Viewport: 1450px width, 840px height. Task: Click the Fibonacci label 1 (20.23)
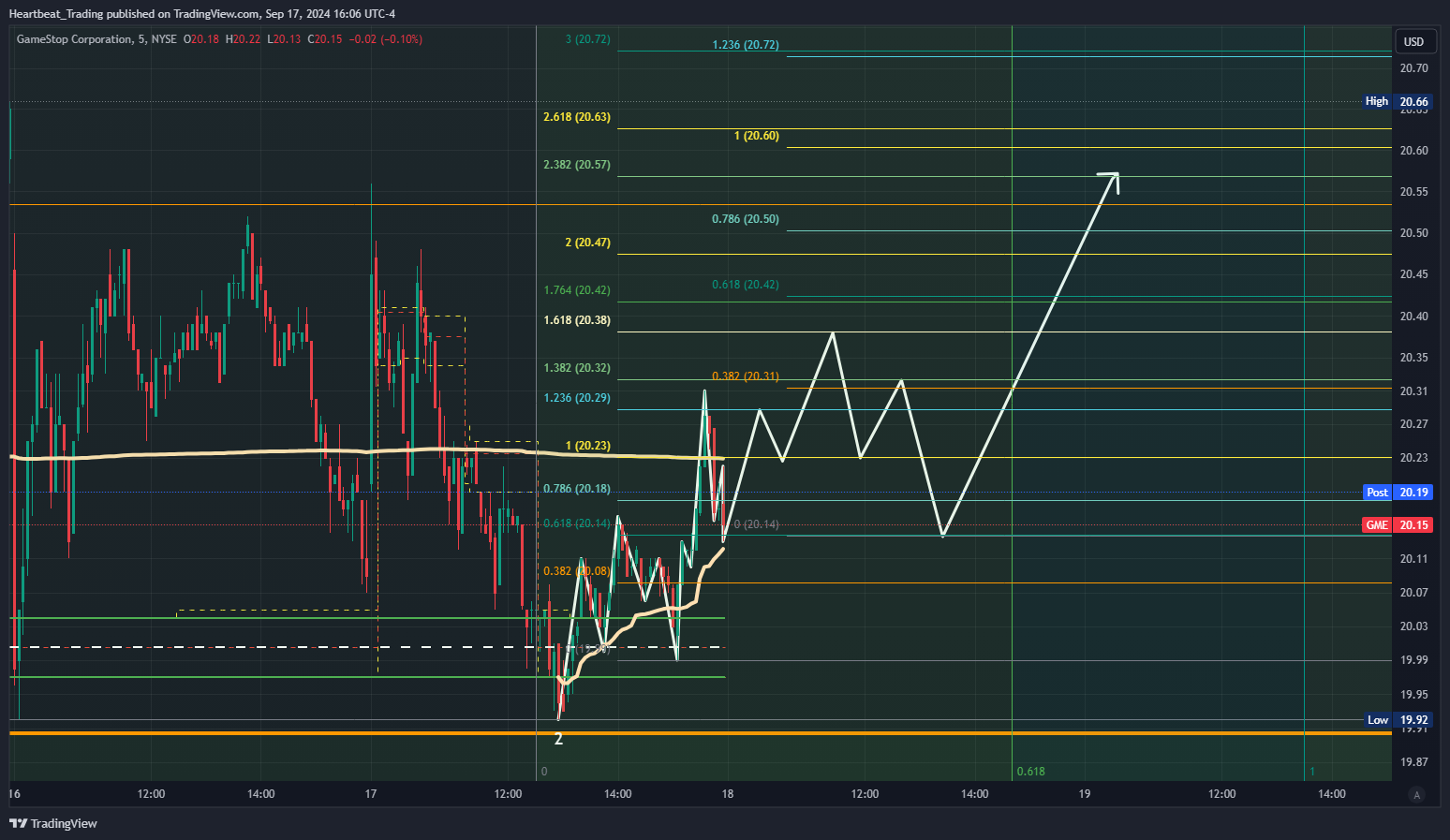click(588, 446)
